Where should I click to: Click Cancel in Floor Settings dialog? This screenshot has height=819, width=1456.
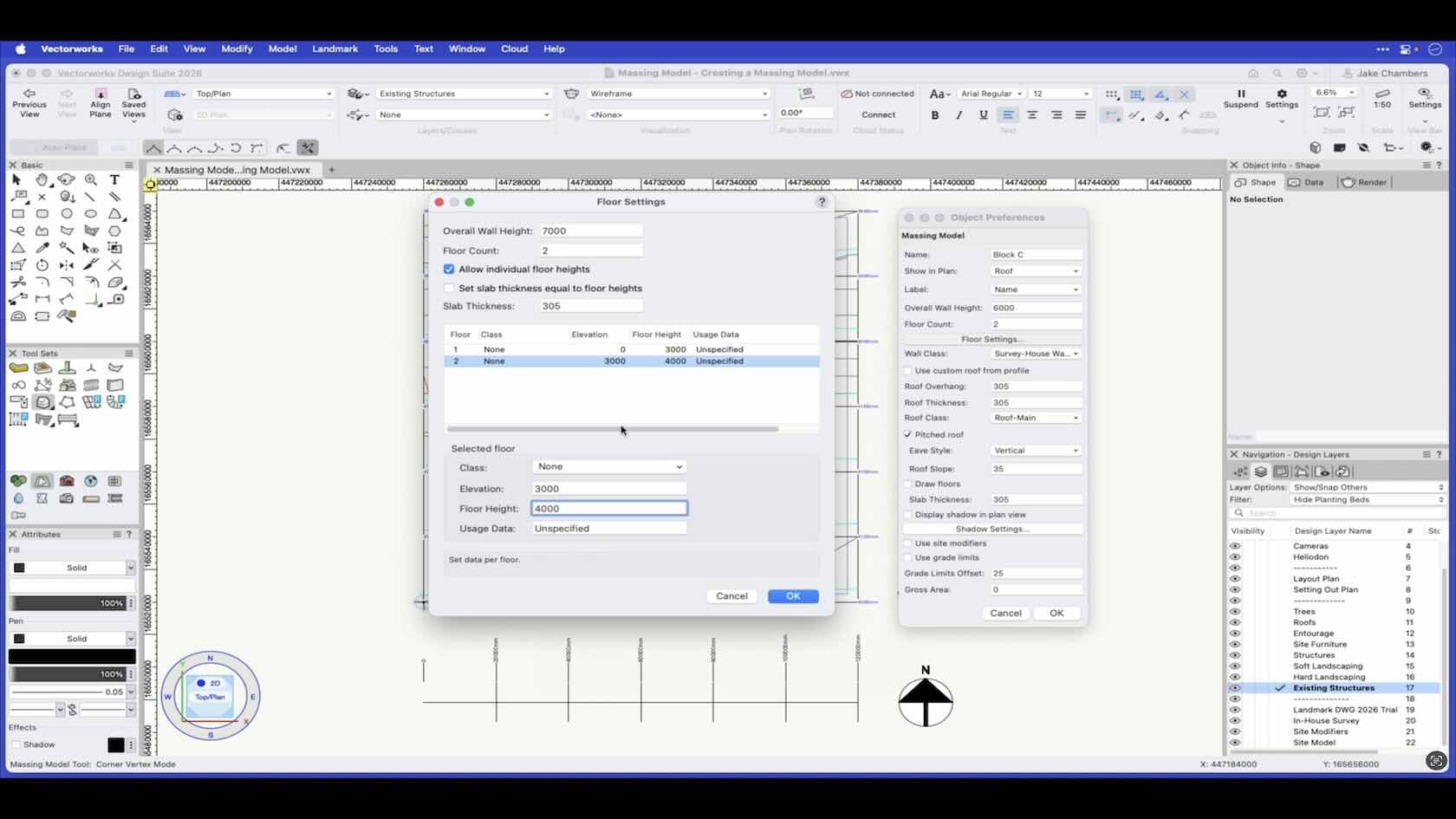(731, 596)
